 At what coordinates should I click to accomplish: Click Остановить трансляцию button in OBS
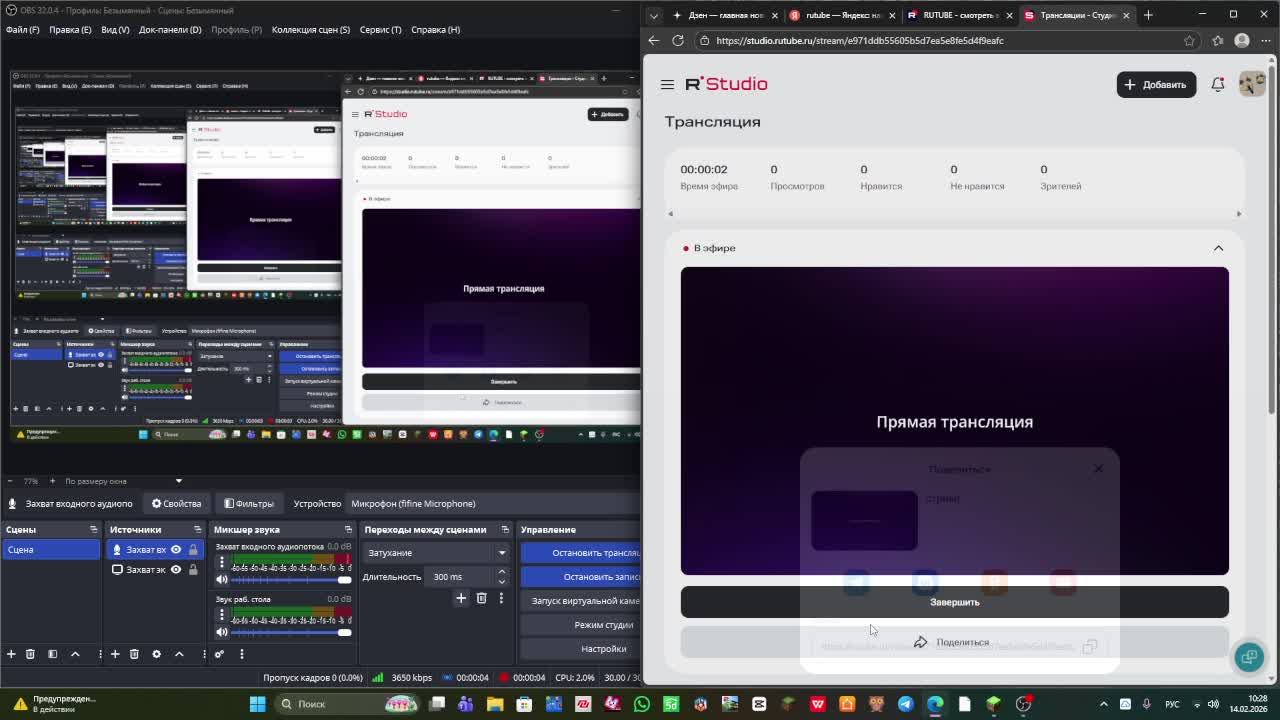point(581,553)
